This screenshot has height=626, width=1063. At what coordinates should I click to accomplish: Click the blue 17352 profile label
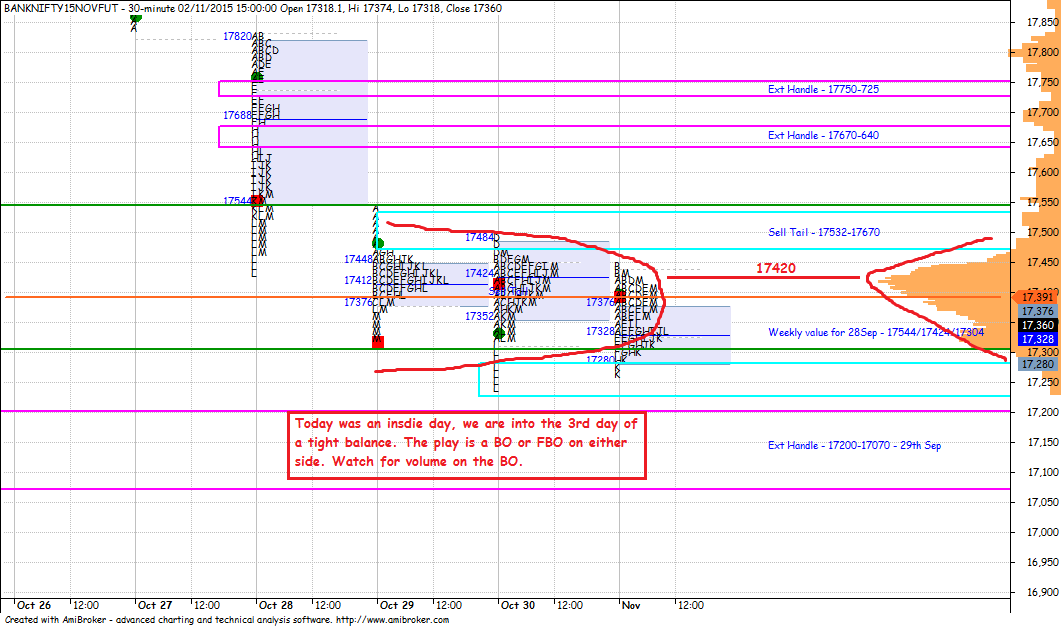click(x=479, y=316)
